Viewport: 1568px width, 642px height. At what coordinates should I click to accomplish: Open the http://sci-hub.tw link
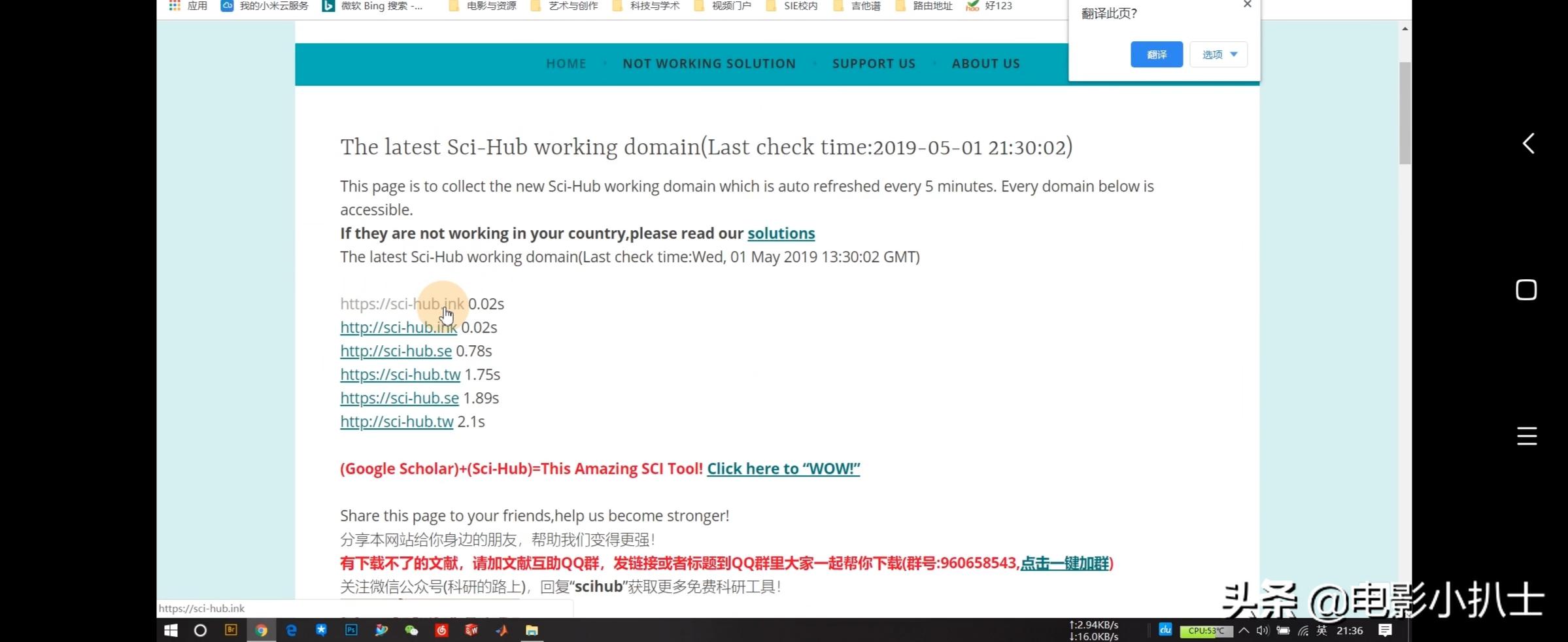(x=397, y=422)
